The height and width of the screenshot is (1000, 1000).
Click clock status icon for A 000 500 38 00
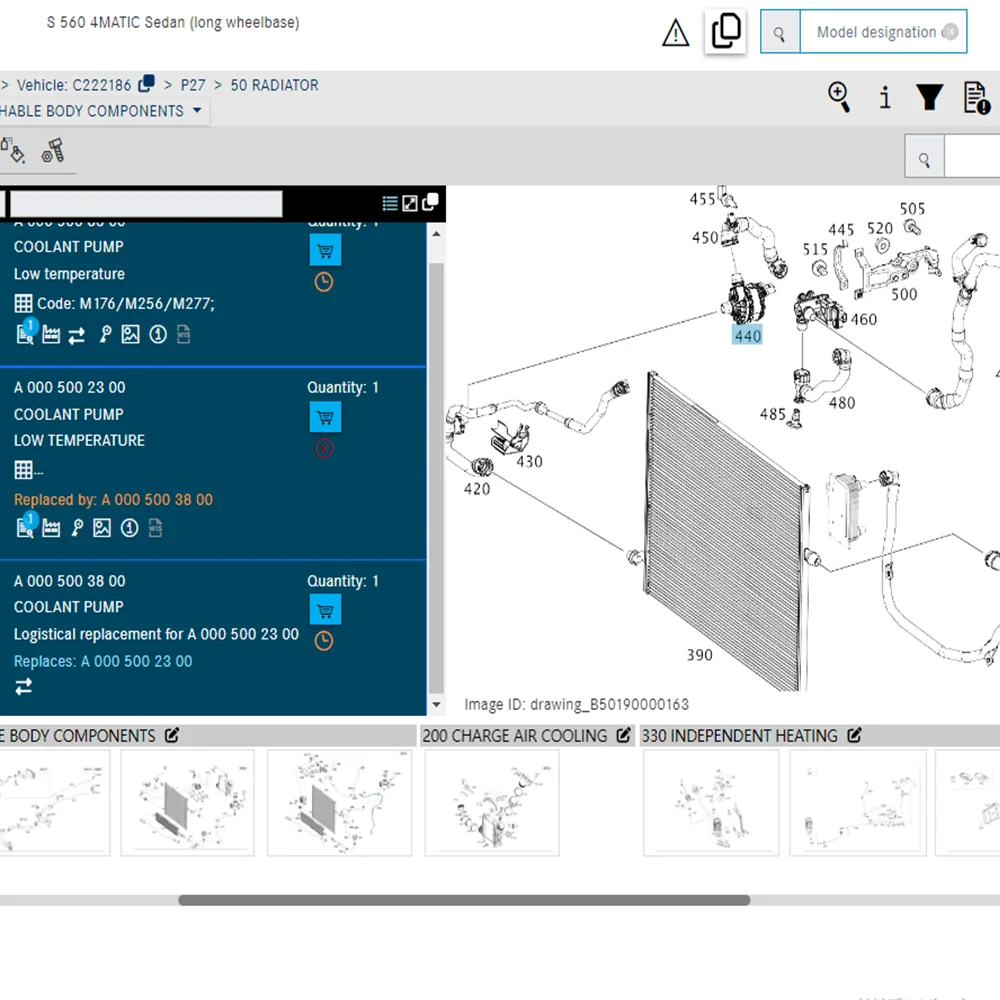324,641
